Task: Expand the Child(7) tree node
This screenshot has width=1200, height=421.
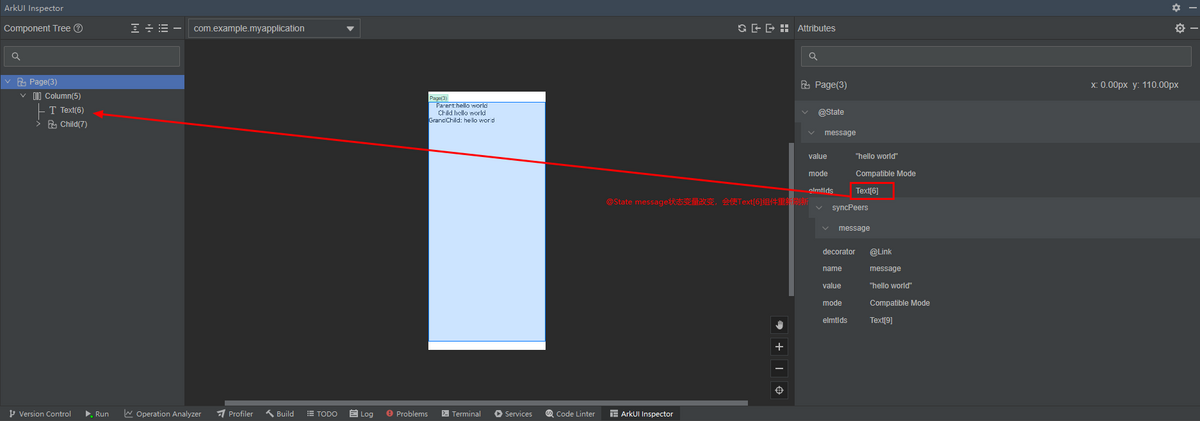Action: 39,124
